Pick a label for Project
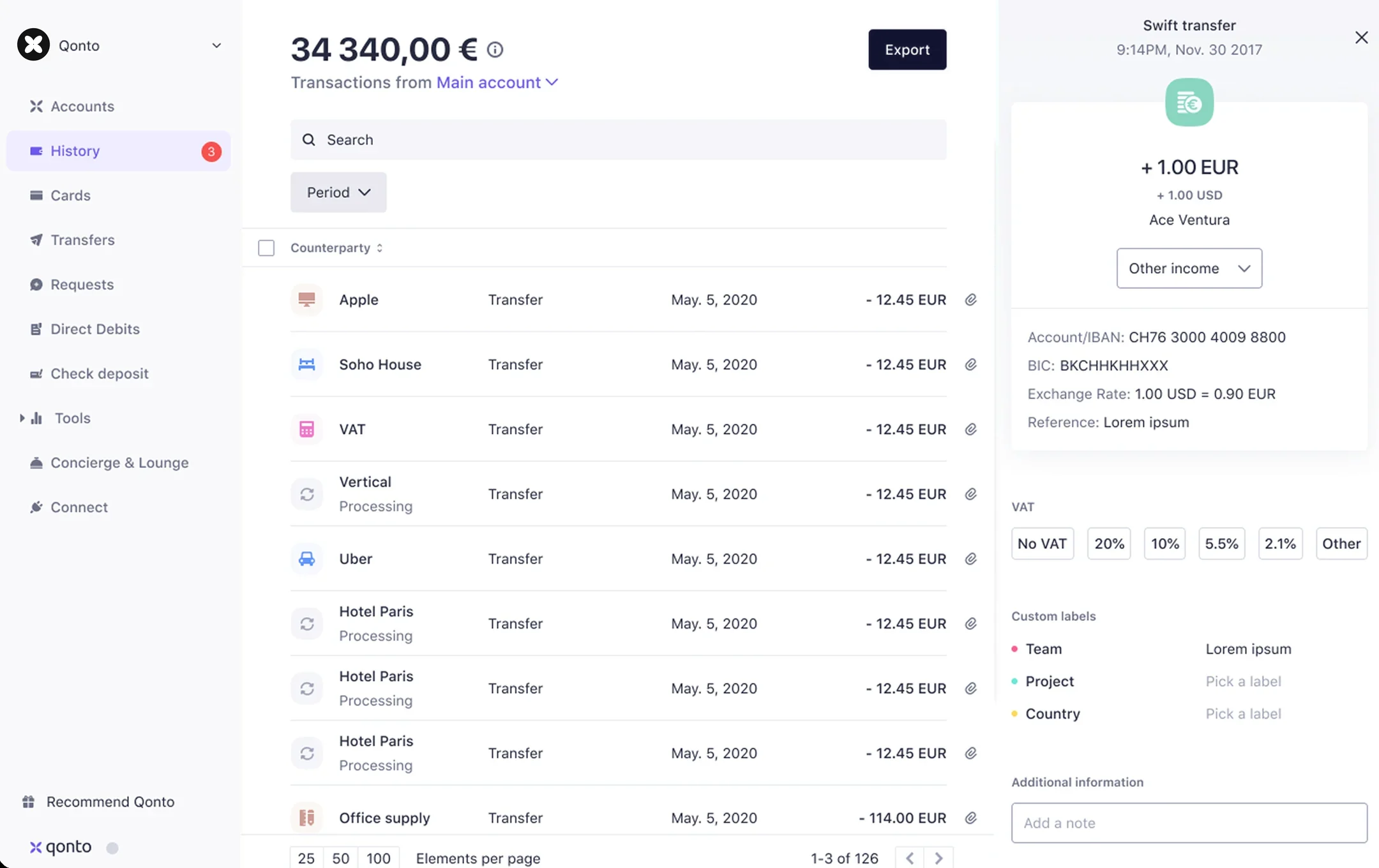The height and width of the screenshot is (868, 1379). pyautogui.click(x=1243, y=682)
